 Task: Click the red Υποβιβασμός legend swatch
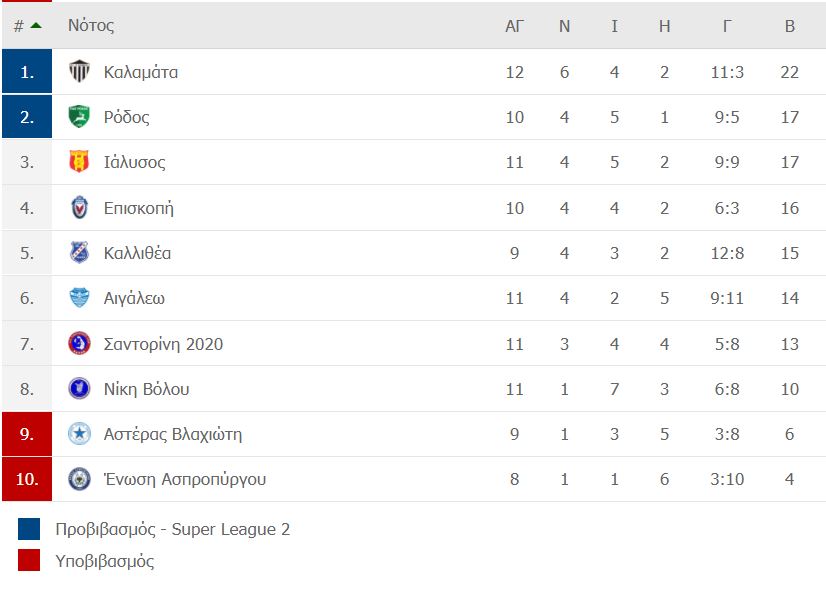[28, 560]
